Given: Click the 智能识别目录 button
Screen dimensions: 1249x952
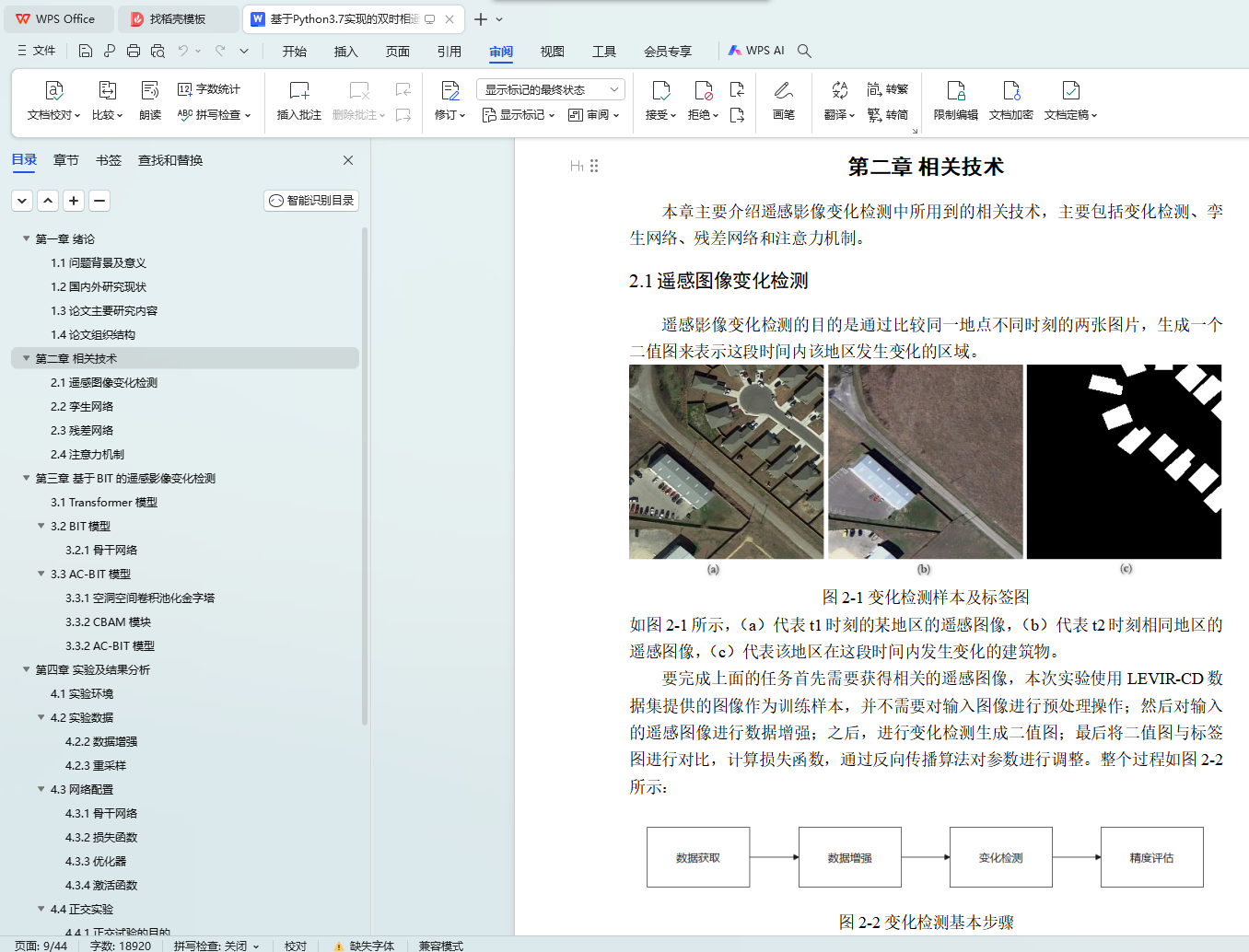Looking at the screenshot, I should click(311, 201).
